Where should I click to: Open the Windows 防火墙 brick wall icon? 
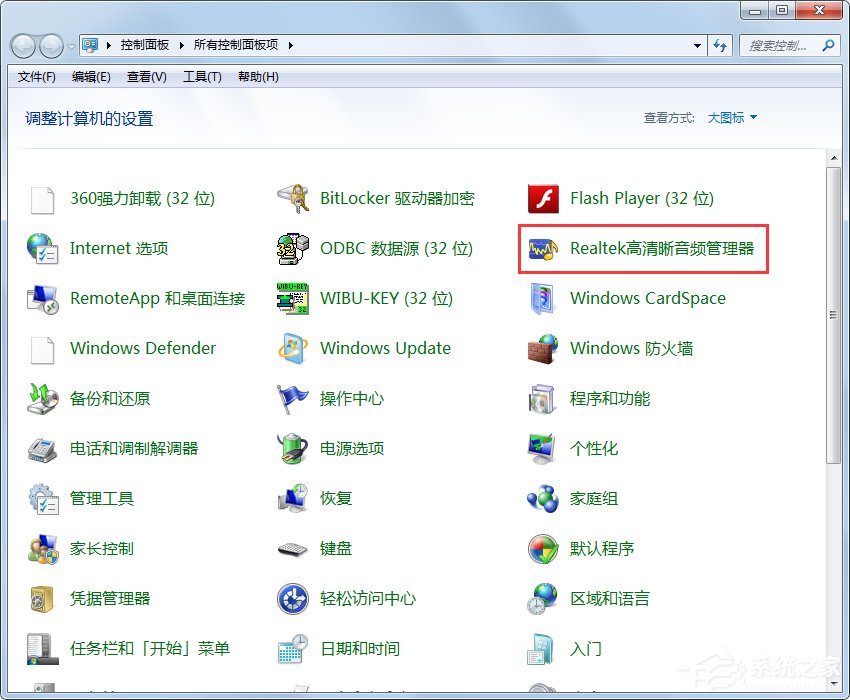[543, 349]
